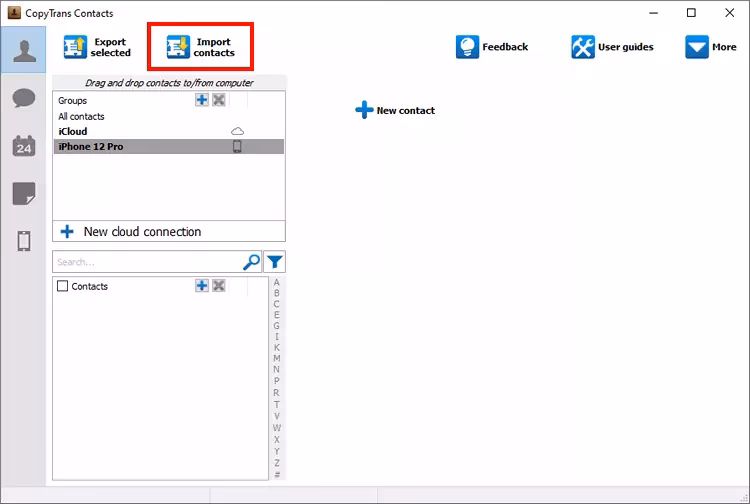Viewport: 750px width, 504px height.
Task: Click New cloud connection
Action: click(130, 231)
